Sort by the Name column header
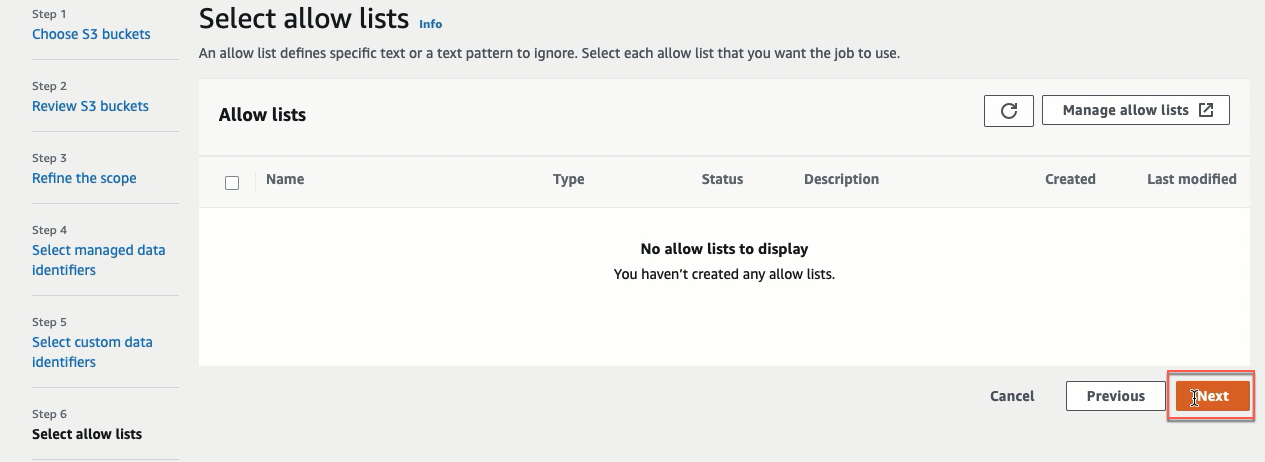Viewport: 1265px width, 462px height. pos(285,179)
